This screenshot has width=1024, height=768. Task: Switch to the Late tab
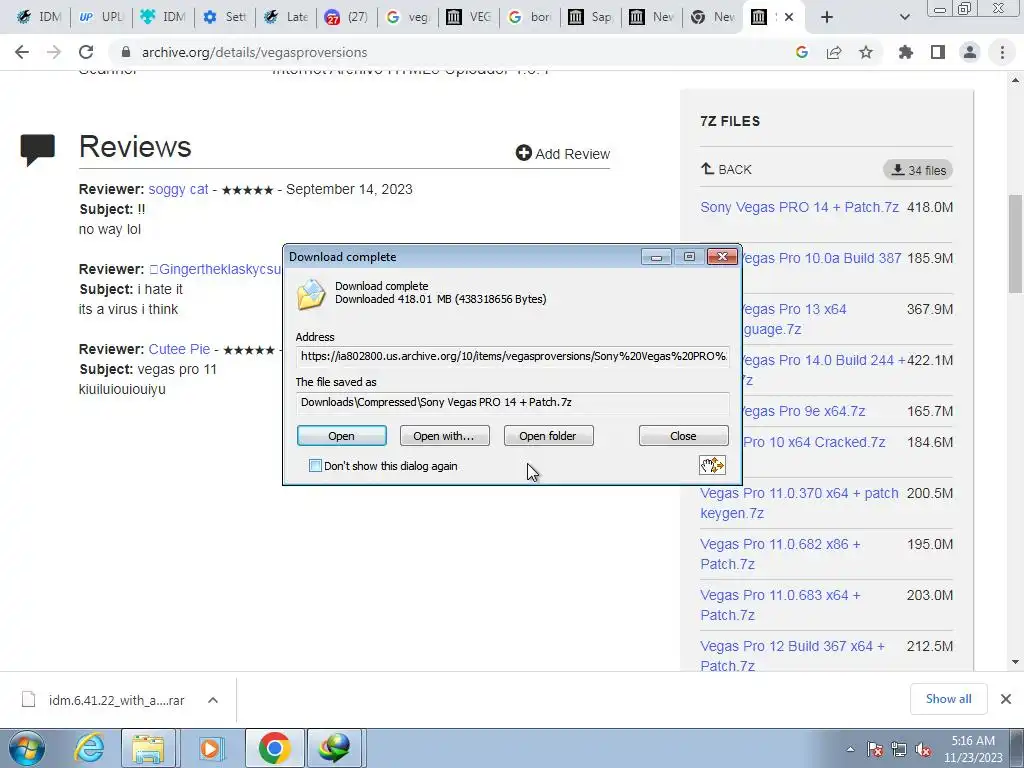(x=286, y=17)
